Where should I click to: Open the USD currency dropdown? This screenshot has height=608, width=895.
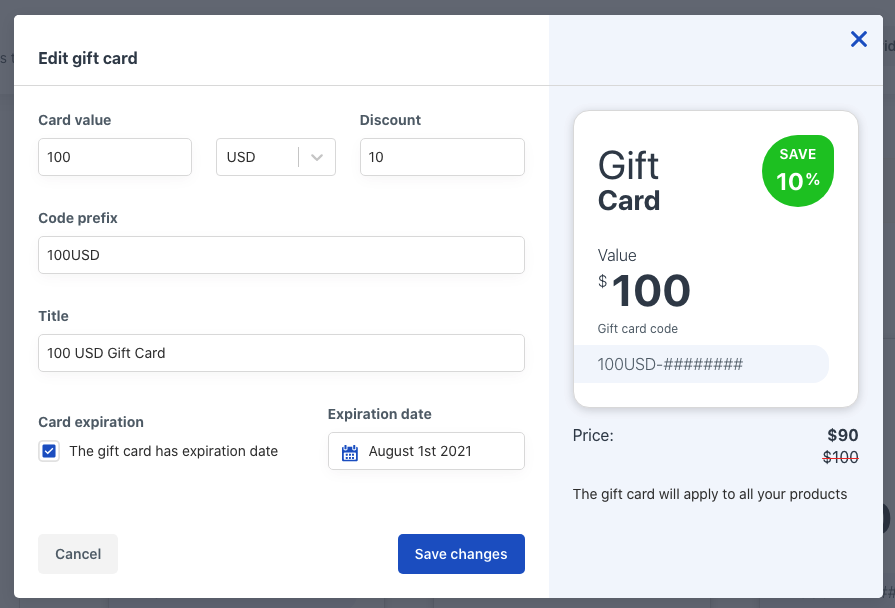tap(276, 157)
